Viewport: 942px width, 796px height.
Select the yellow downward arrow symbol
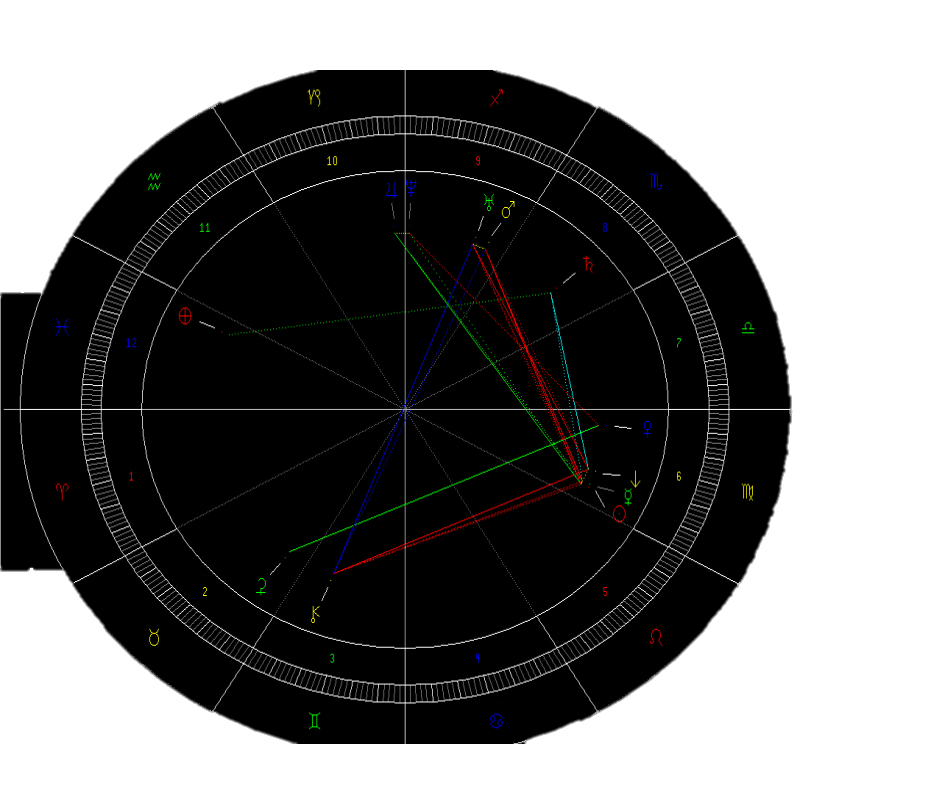point(636,479)
